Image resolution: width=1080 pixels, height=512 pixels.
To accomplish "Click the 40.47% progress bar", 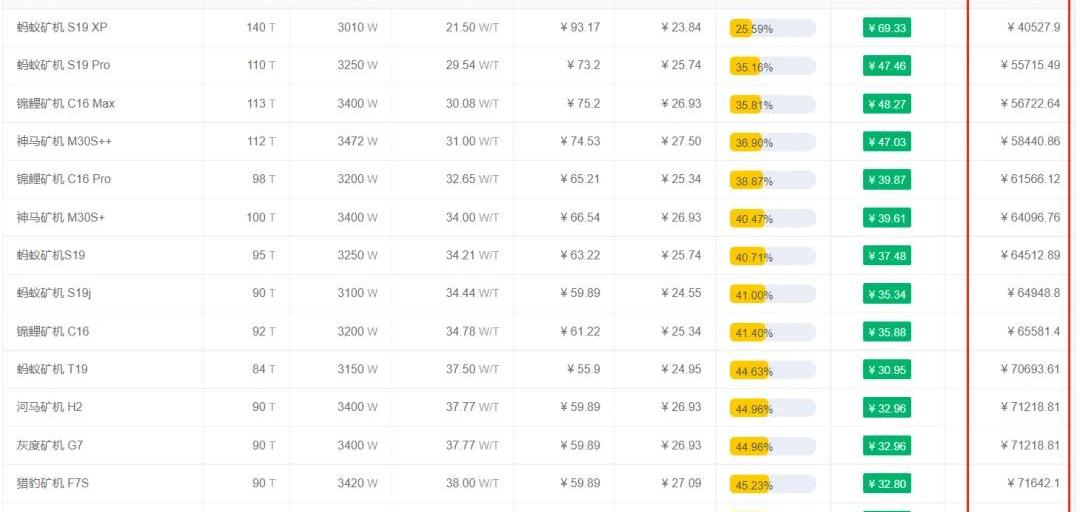I will point(772,218).
